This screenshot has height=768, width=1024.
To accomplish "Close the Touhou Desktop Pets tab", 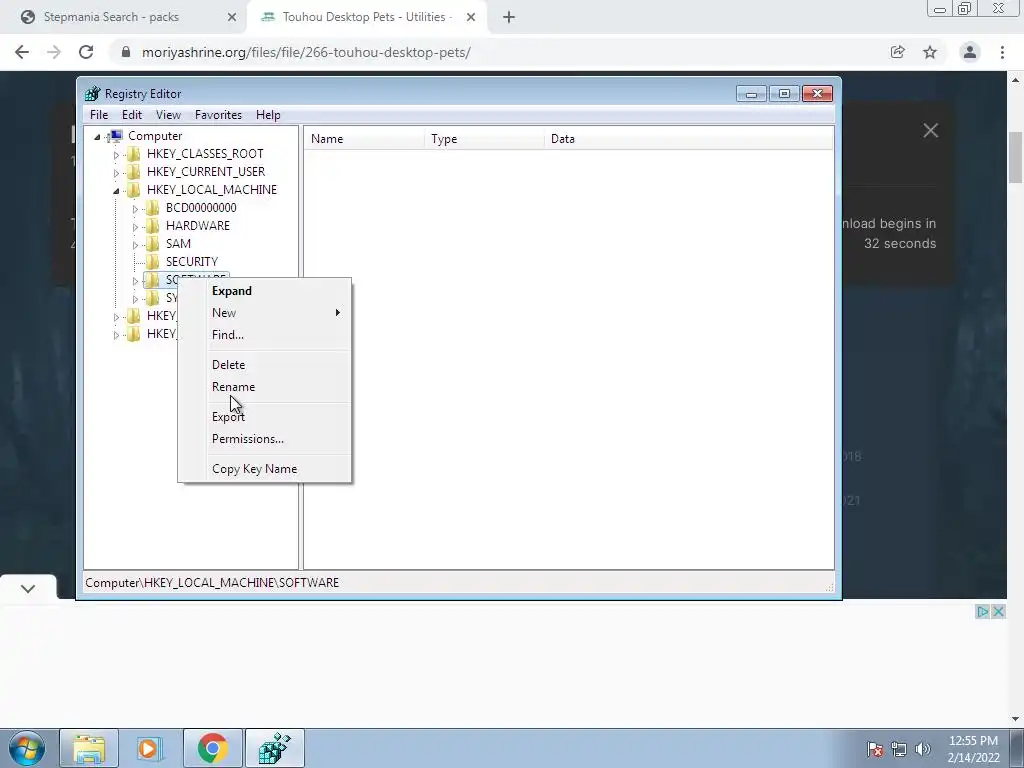I will pos(470,17).
